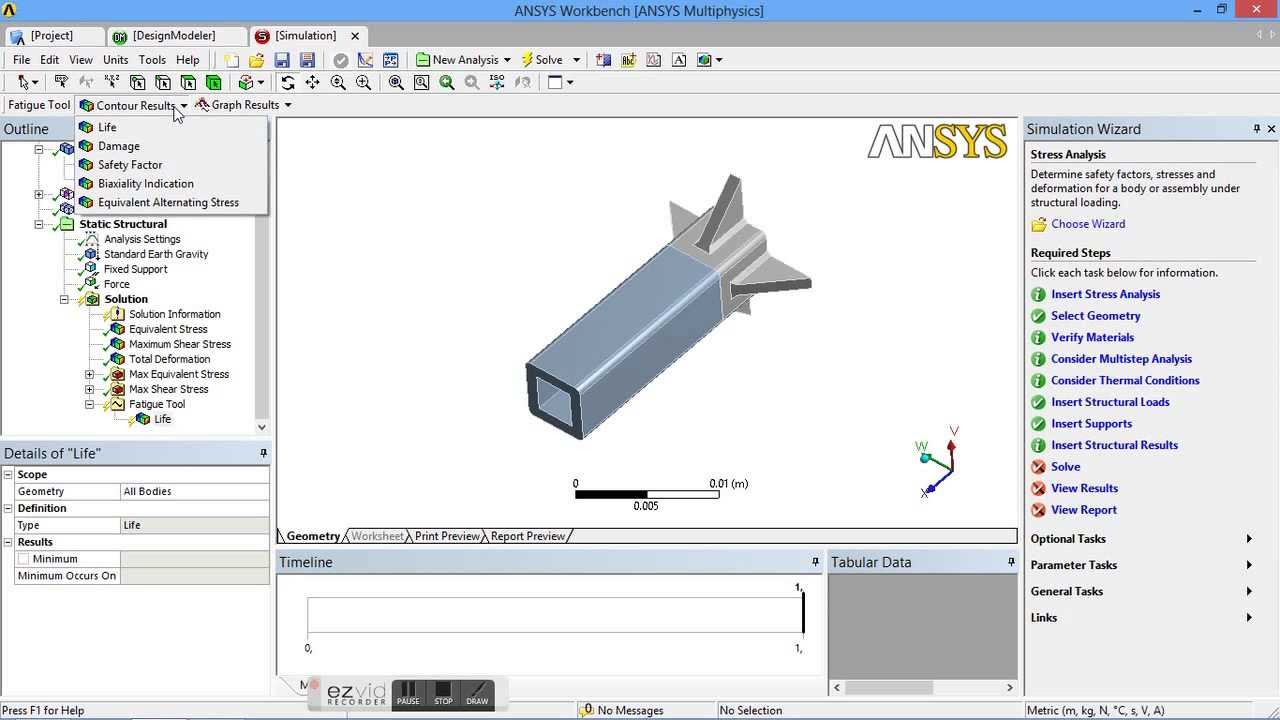The width and height of the screenshot is (1280, 720).
Task: Collapse the Results section in Details
Action: click(8, 542)
